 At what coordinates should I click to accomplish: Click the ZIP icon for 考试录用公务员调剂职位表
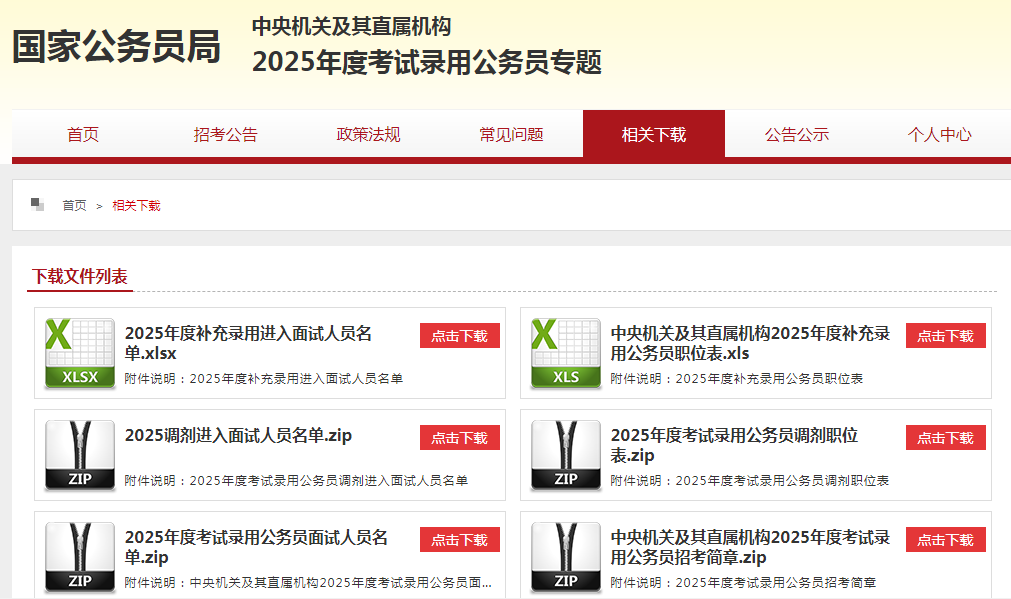tap(566, 455)
